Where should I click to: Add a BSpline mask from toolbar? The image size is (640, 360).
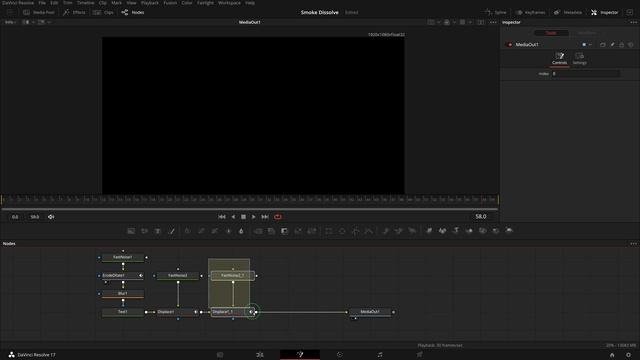[369, 231]
